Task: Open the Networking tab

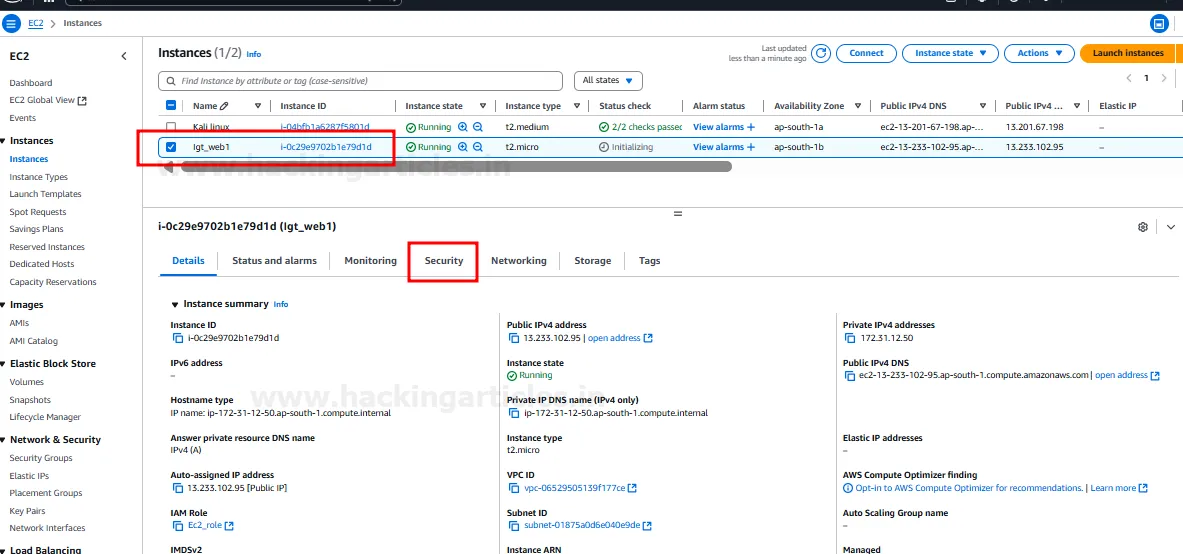Action: tap(518, 261)
